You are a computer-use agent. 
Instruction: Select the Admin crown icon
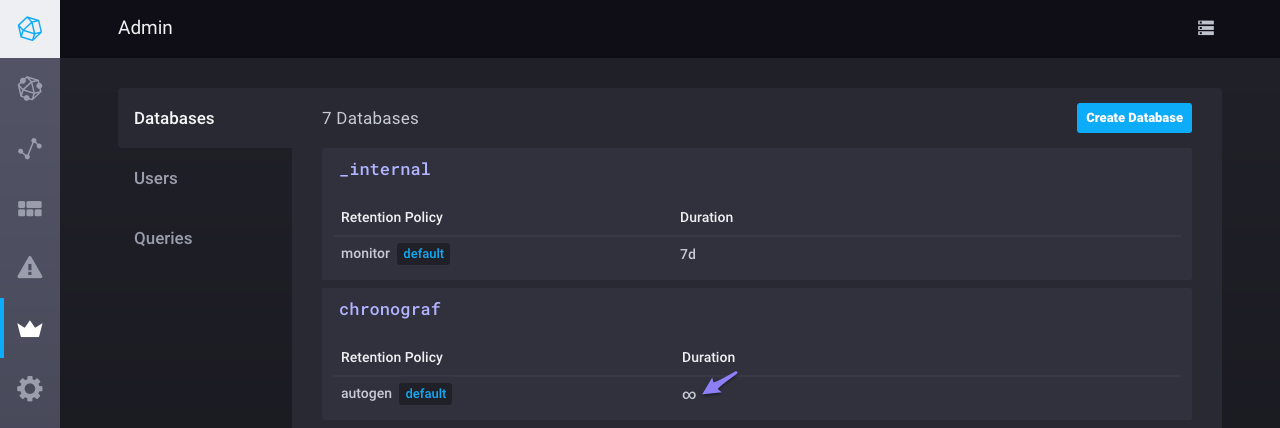pyautogui.click(x=30, y=328)
